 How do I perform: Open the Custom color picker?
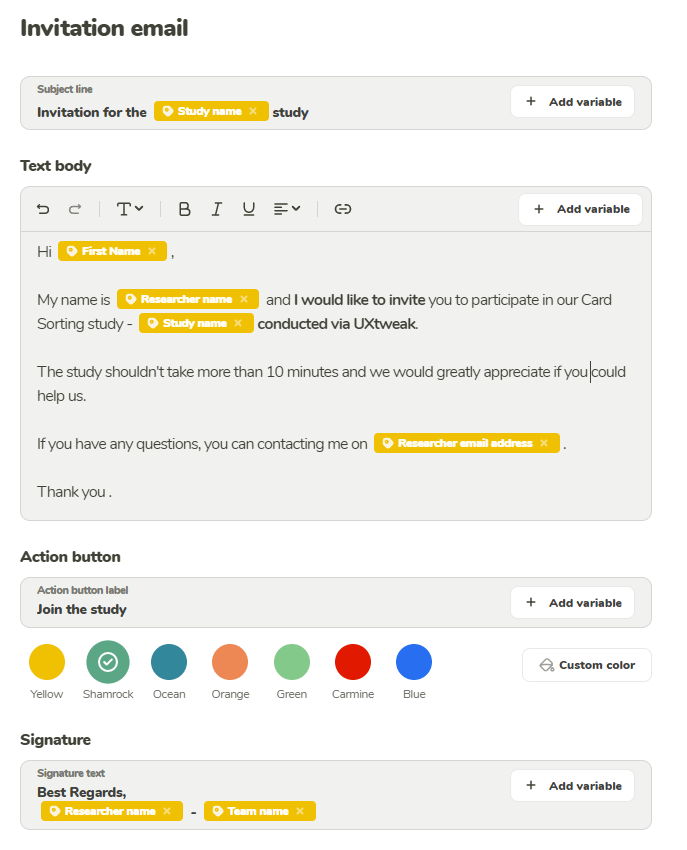click(x=586, y=665)
